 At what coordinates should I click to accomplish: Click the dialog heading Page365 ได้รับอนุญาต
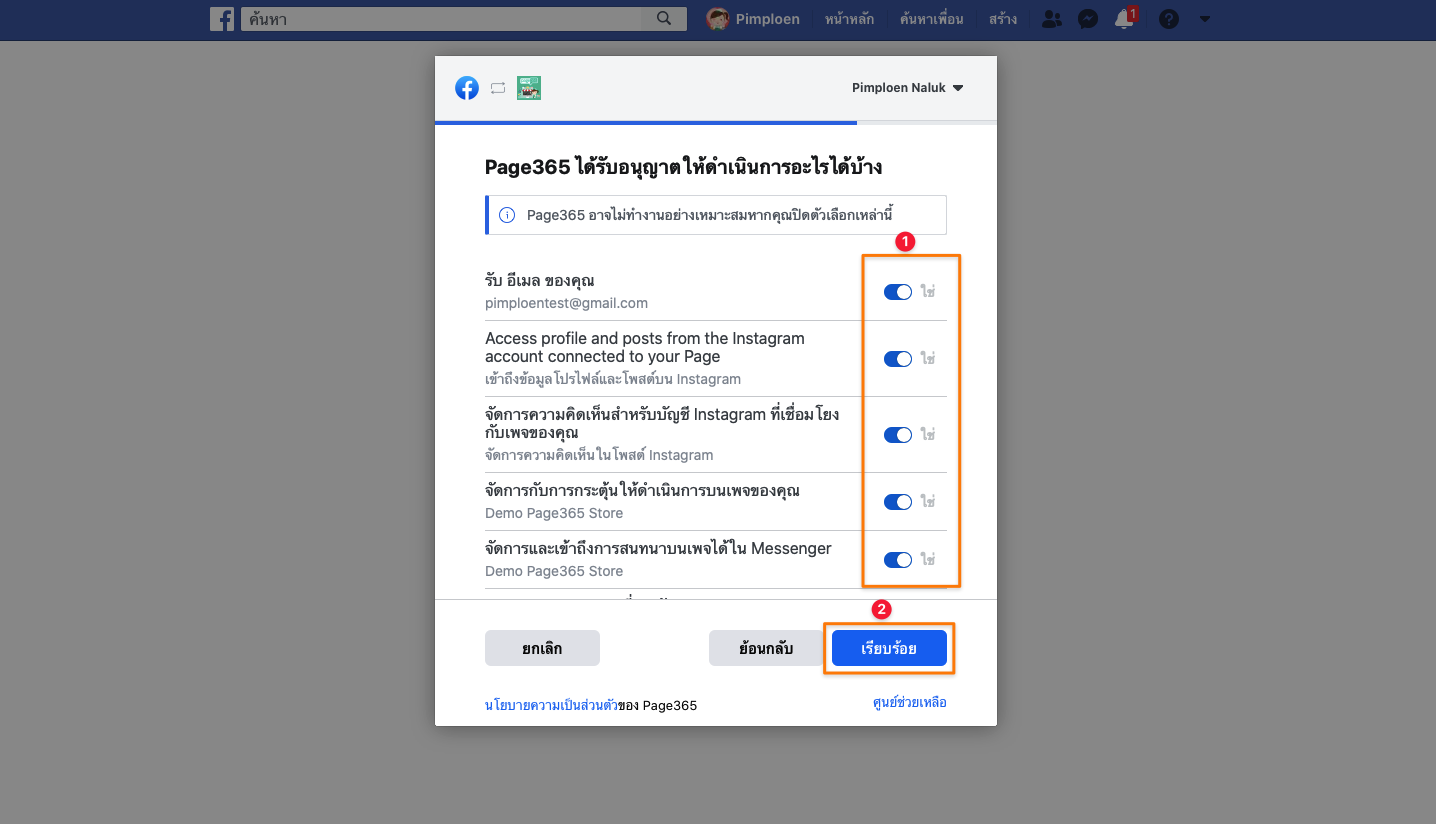(x=683, y=167)
